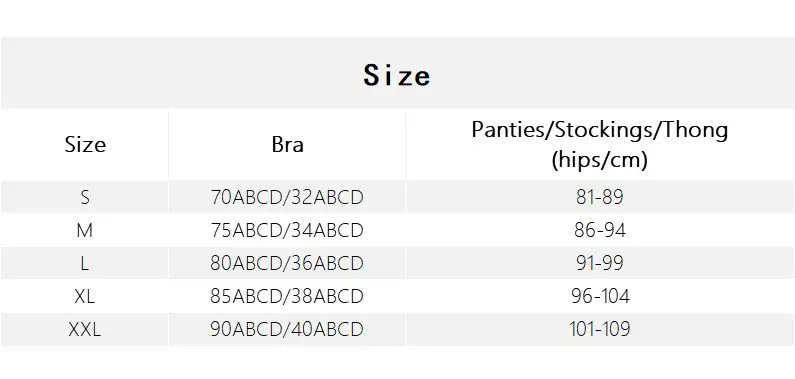Click the 86-94 hips value
The height and width of the screenshot is (379, 795).
tap(600, 231)
